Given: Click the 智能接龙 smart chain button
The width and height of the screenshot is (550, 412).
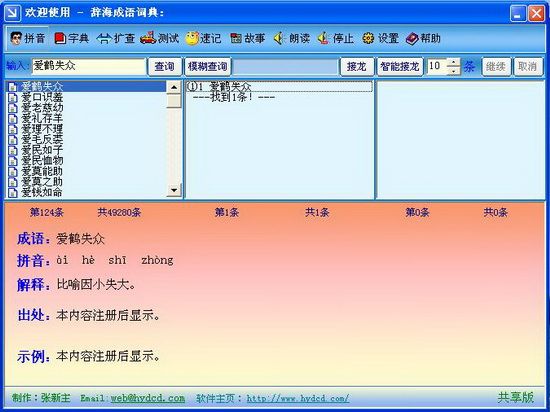Looking at the screenshot, I should click(400, 66).
